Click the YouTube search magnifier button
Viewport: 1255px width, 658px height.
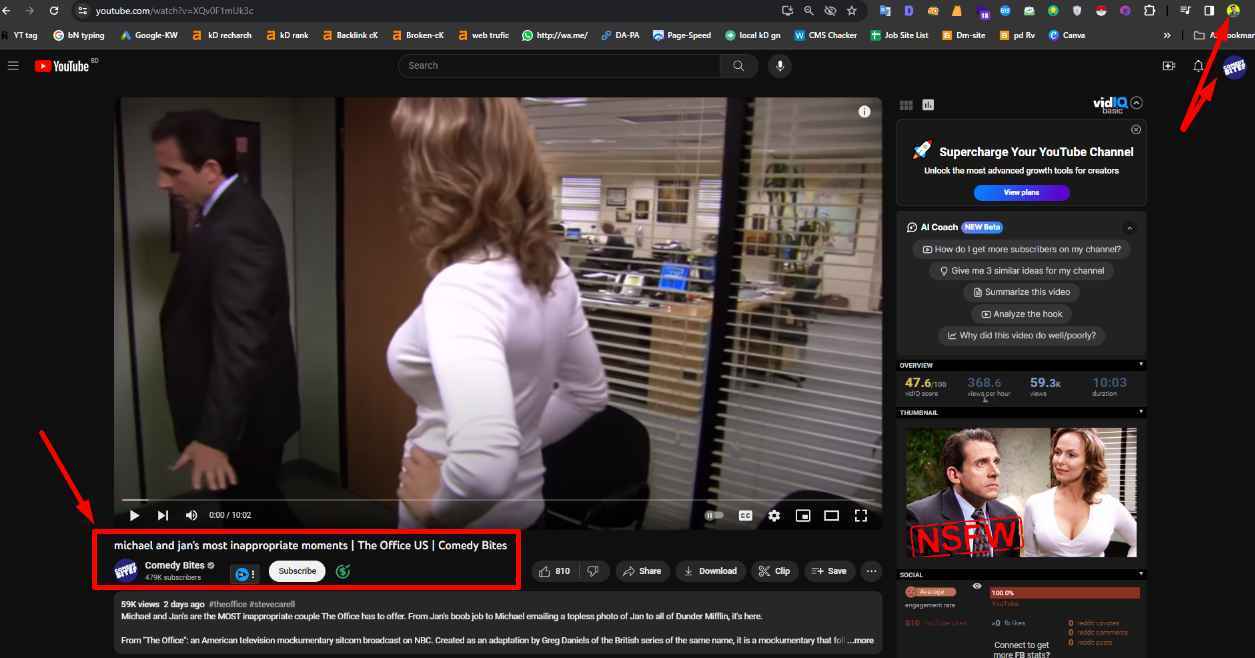click(738, 66)
